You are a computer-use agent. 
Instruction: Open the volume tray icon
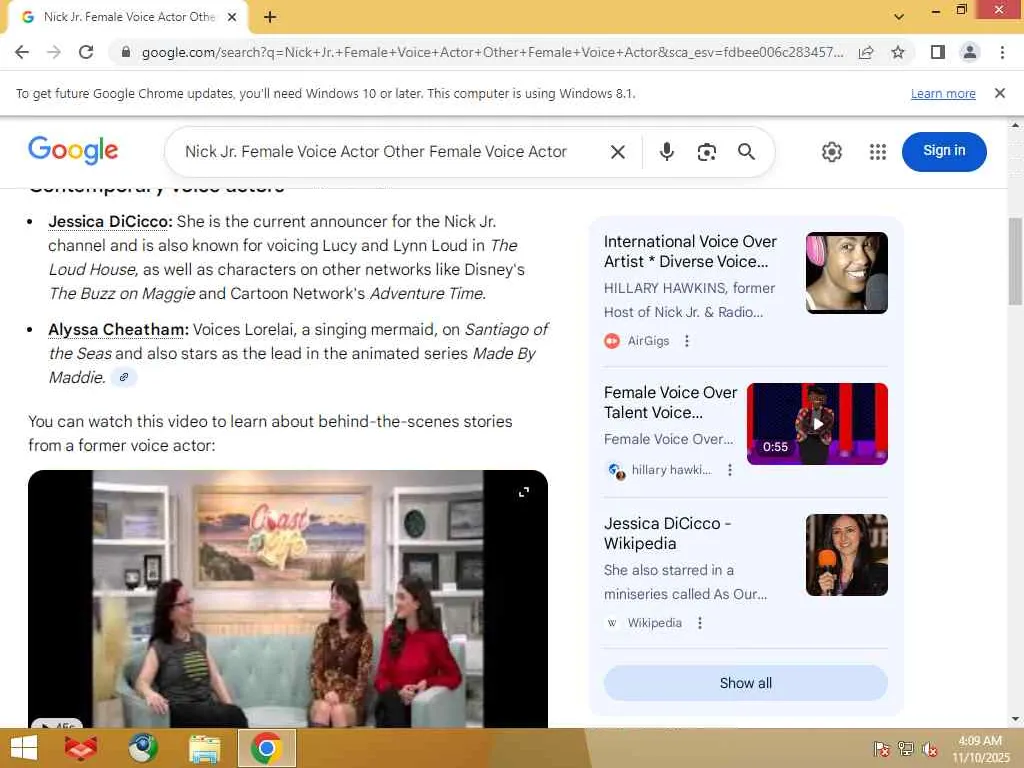[929, 748]
